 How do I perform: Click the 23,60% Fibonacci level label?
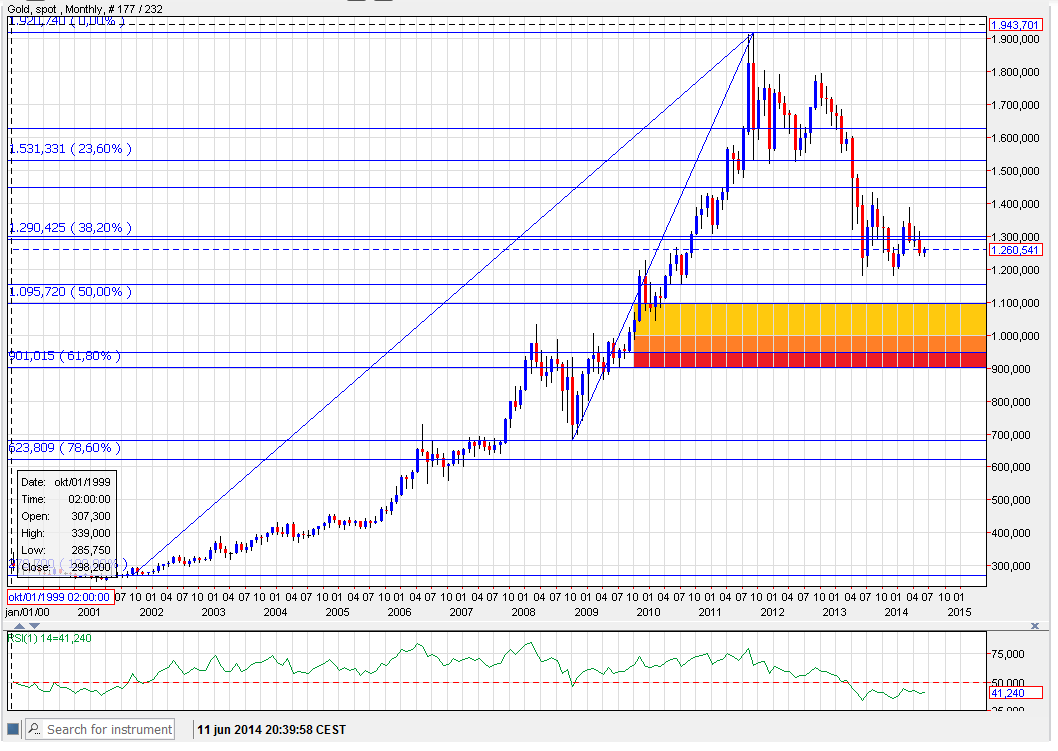[x=71, y=149]
